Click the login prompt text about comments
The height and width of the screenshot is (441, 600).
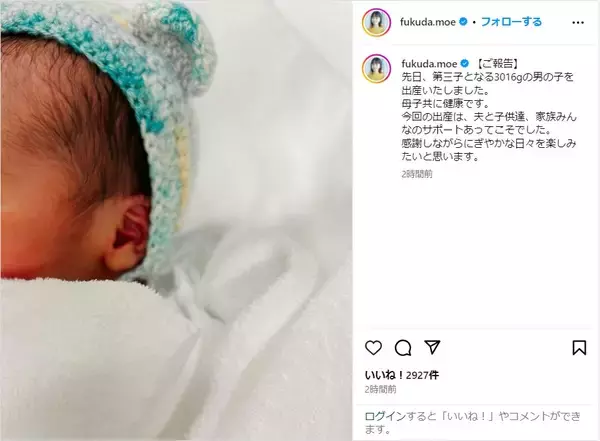click(x=473, y=423)
